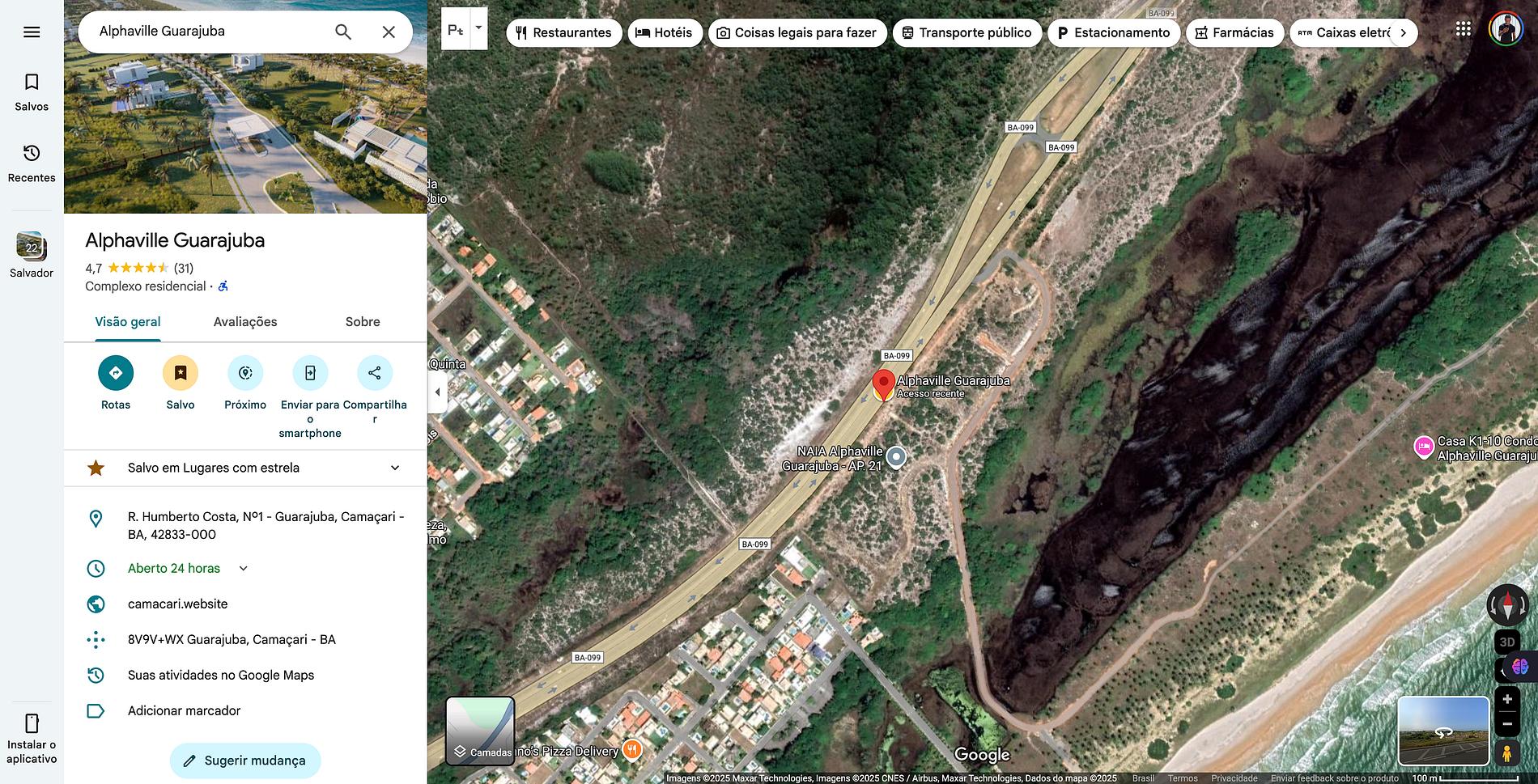Viewport: 1538px width, 784px height.
Task: Click Enviar para o smartphone icon
Action: point(310,373)
